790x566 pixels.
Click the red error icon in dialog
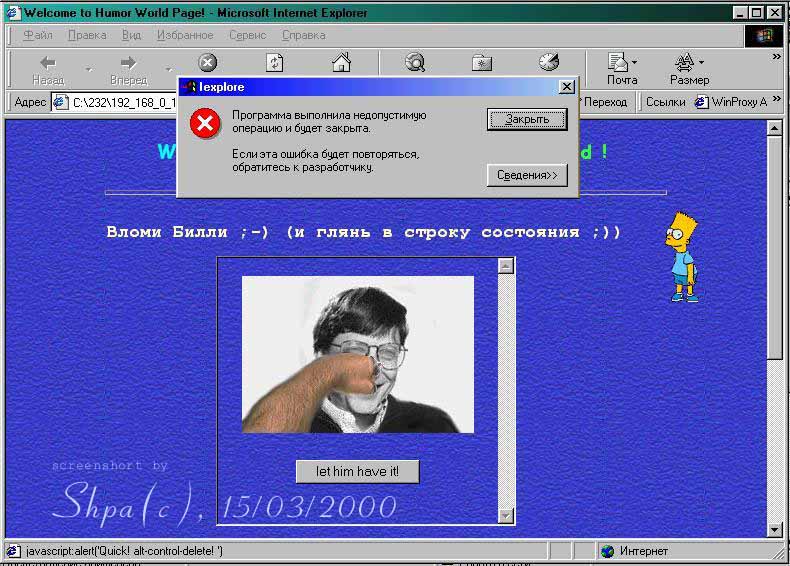(x=205, y=123)
